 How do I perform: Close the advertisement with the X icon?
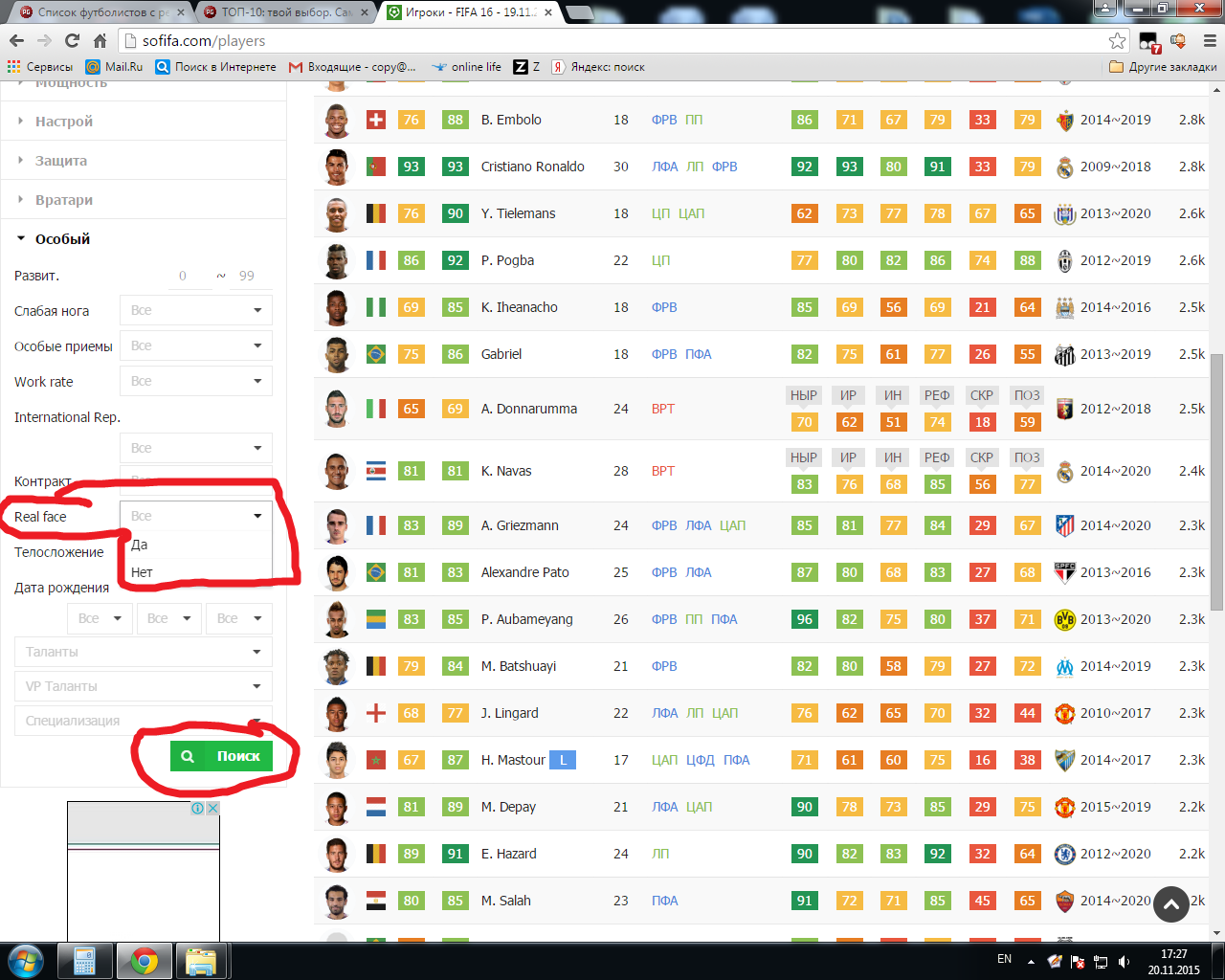pos(213,809)
